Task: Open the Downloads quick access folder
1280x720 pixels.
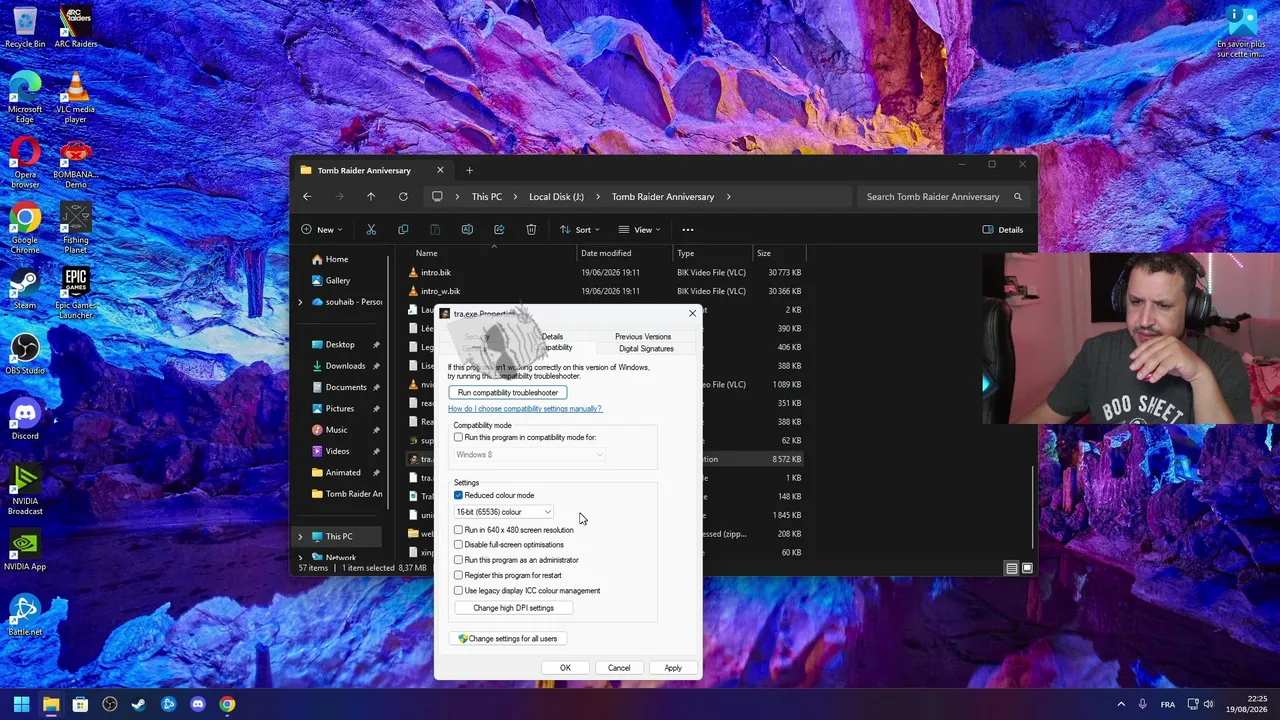Action: click(x=345, y=366)
